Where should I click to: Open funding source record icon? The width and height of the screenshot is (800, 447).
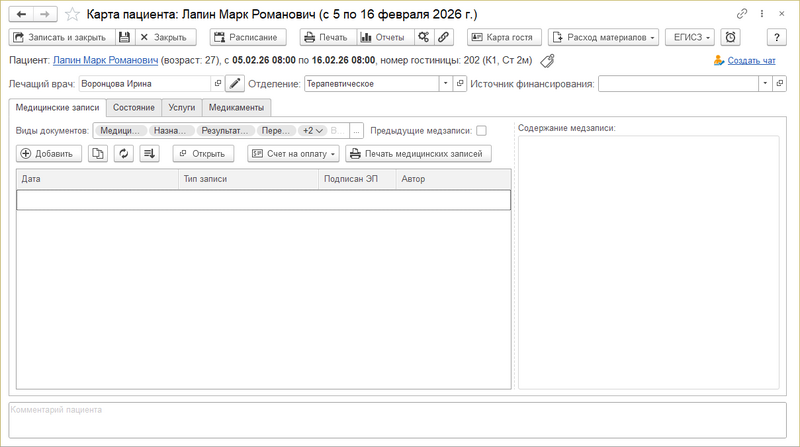point(779,84)
